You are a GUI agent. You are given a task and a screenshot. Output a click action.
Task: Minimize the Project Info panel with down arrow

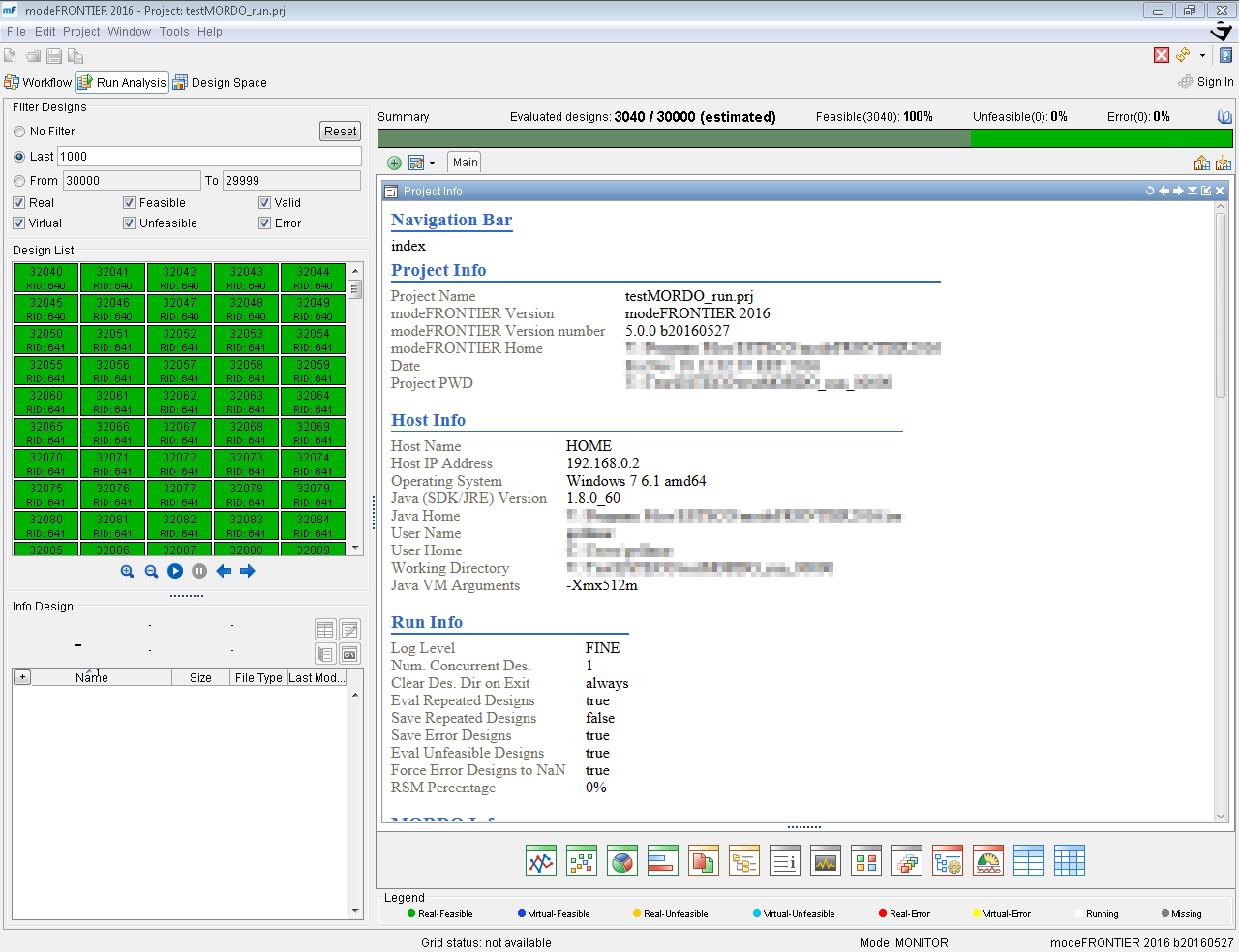[1193, 191]
